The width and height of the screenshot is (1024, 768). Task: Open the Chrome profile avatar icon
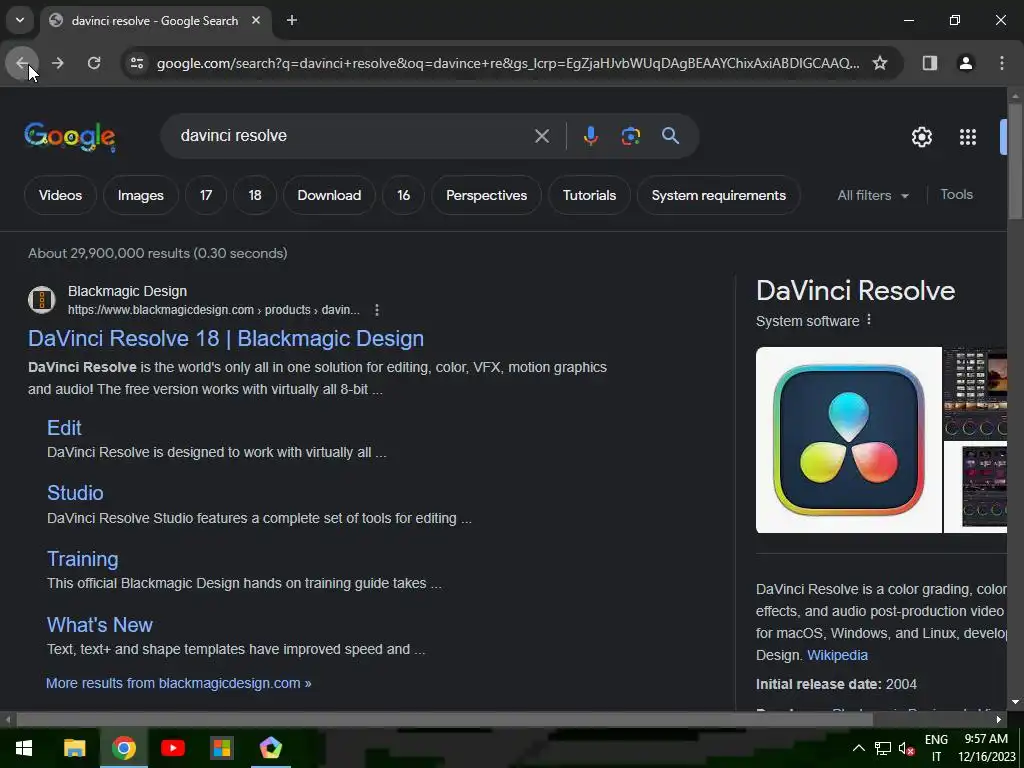pos(965,63)
